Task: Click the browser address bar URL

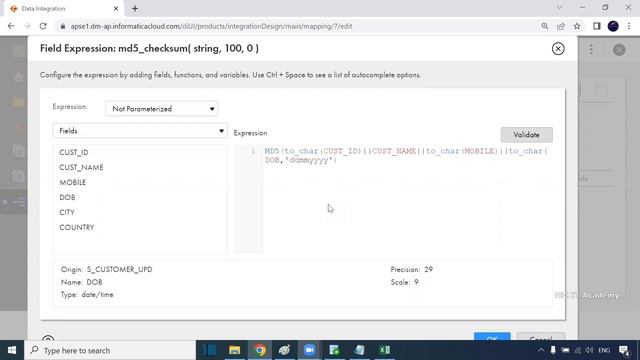Action: click(211, 26)
